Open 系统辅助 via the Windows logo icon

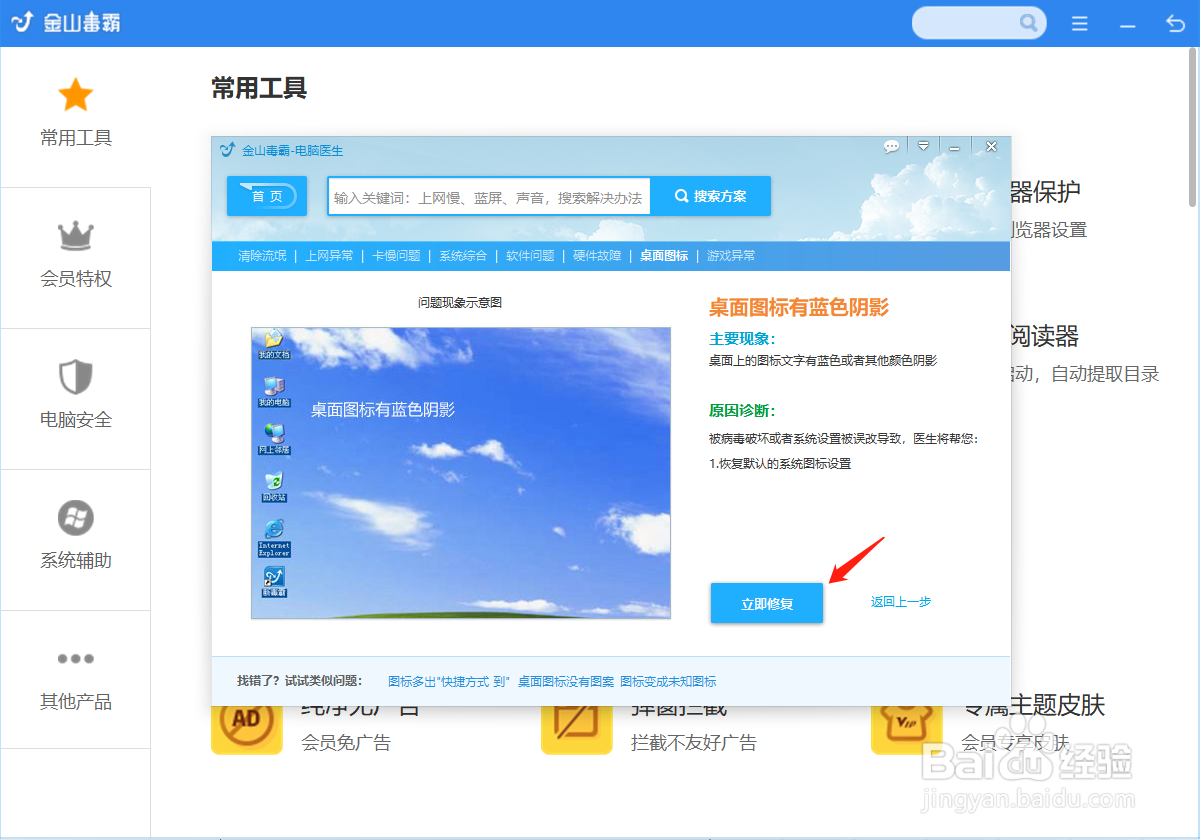click(x=75, y=518)
